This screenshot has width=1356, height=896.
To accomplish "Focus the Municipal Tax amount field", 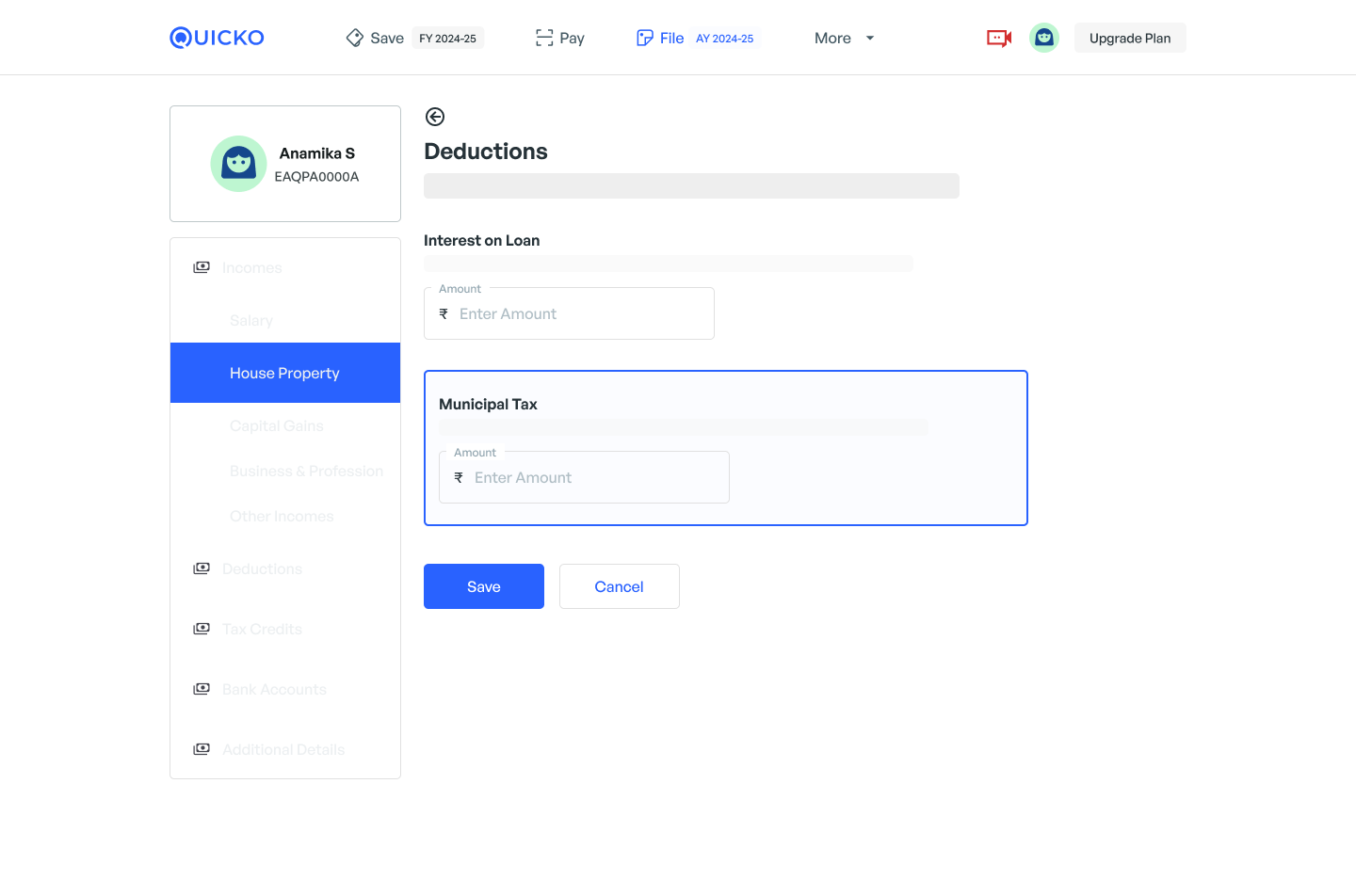I will pos(594,478).
